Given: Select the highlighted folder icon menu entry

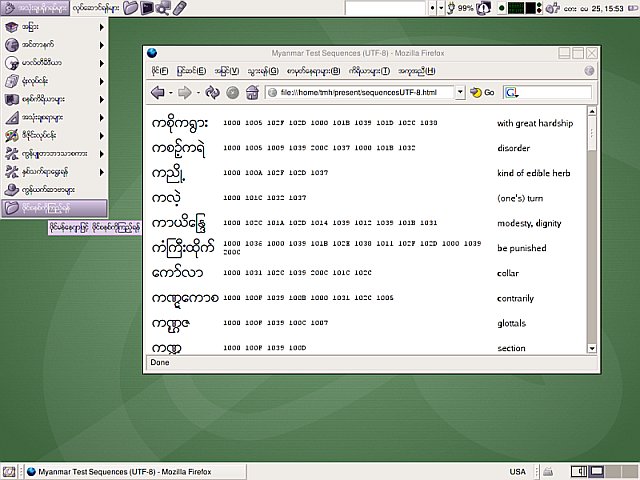Looking at the screenshot, I should [52, 208].
